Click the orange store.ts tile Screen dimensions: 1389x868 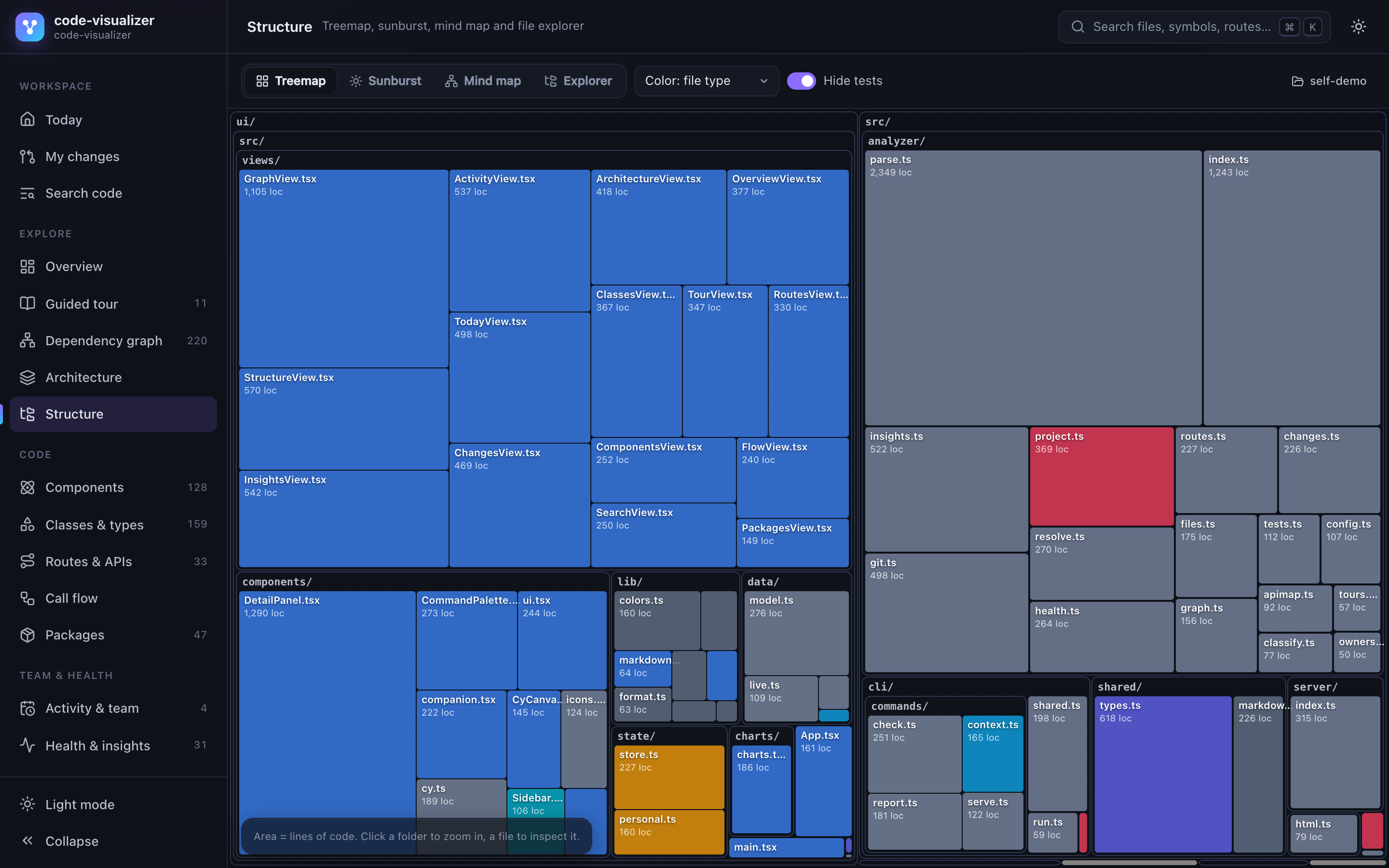coord(668,777)
